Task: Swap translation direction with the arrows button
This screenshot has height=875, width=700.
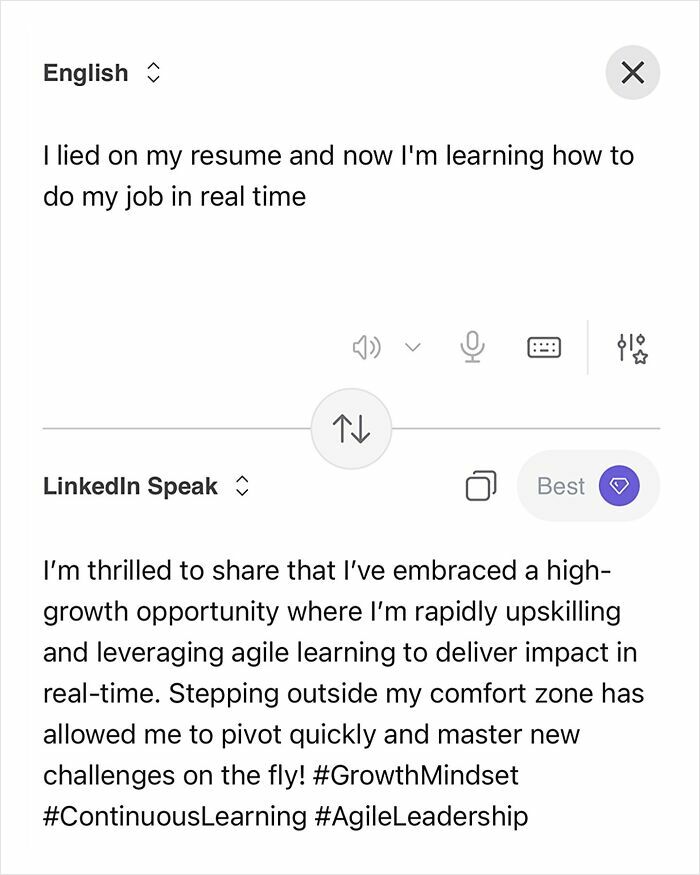Action: 351,426
